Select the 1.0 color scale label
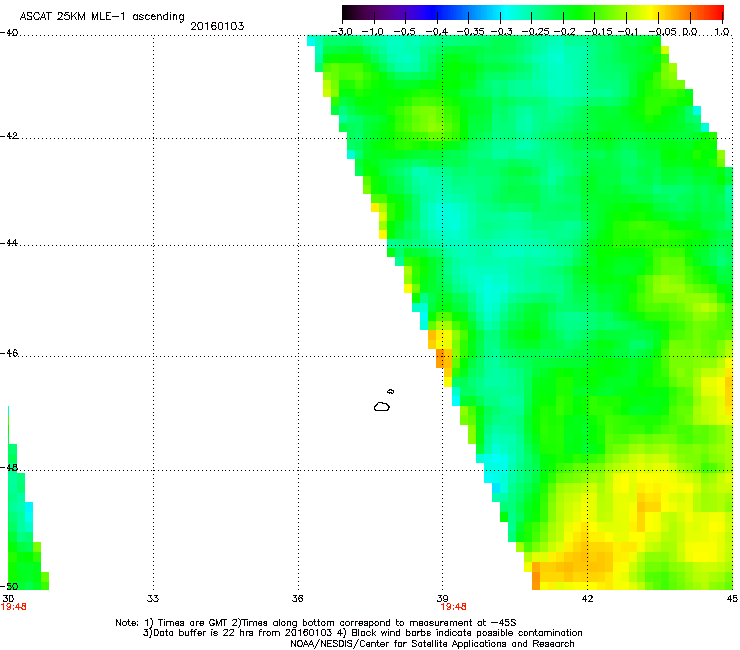 722,31
